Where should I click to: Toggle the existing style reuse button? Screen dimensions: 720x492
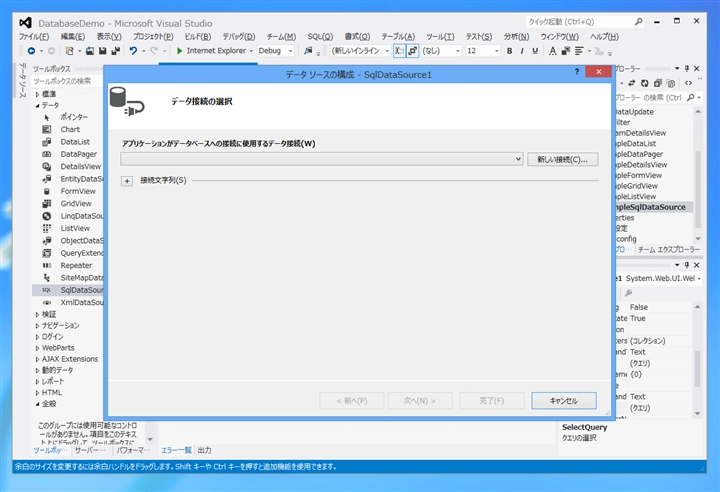(x=413, y=51)
